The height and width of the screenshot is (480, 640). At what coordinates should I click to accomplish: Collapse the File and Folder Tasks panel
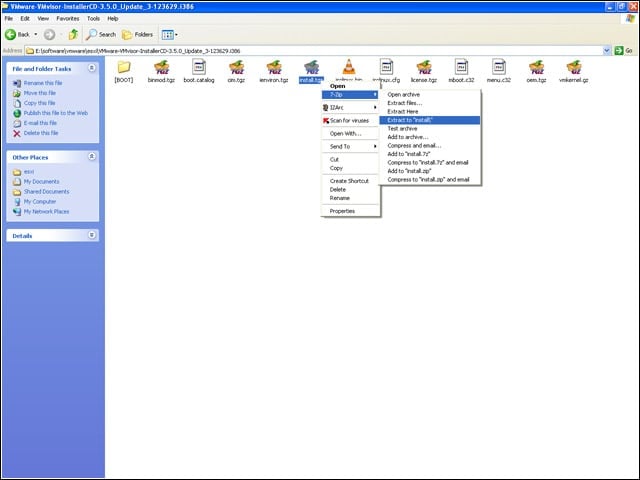tap(92, 68)
